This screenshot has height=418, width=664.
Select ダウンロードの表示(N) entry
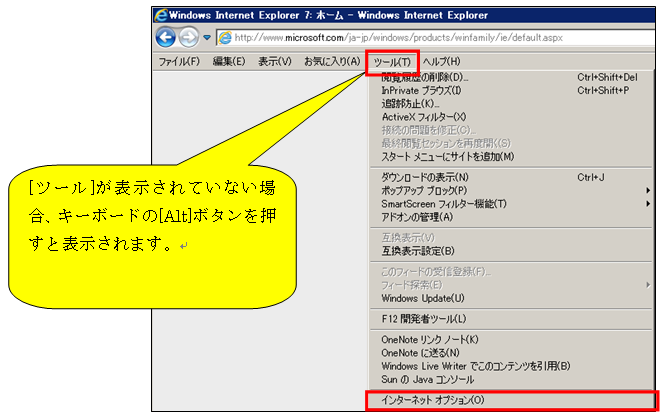(x=511, y=177)
